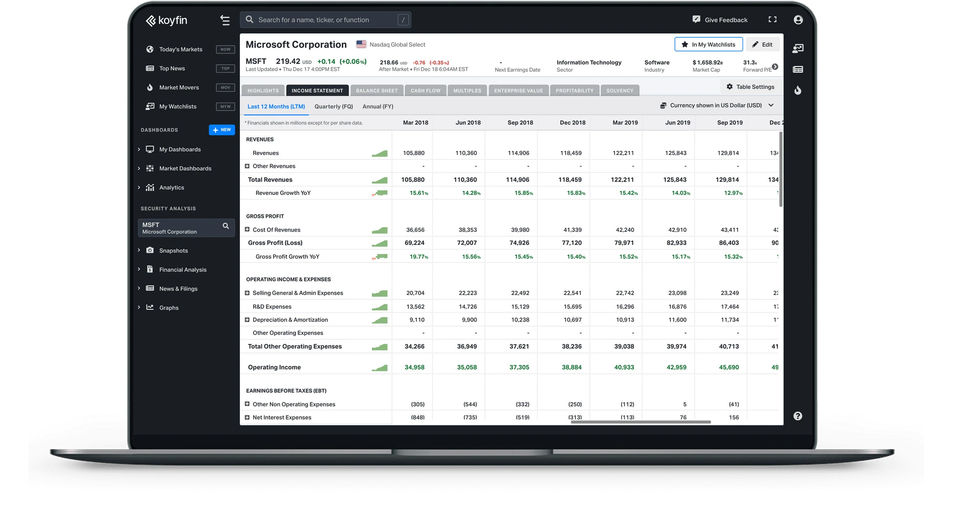Select Quarterly (FQ) period
The width and height of the screenshot is (960, 511).
pos(334,106)
